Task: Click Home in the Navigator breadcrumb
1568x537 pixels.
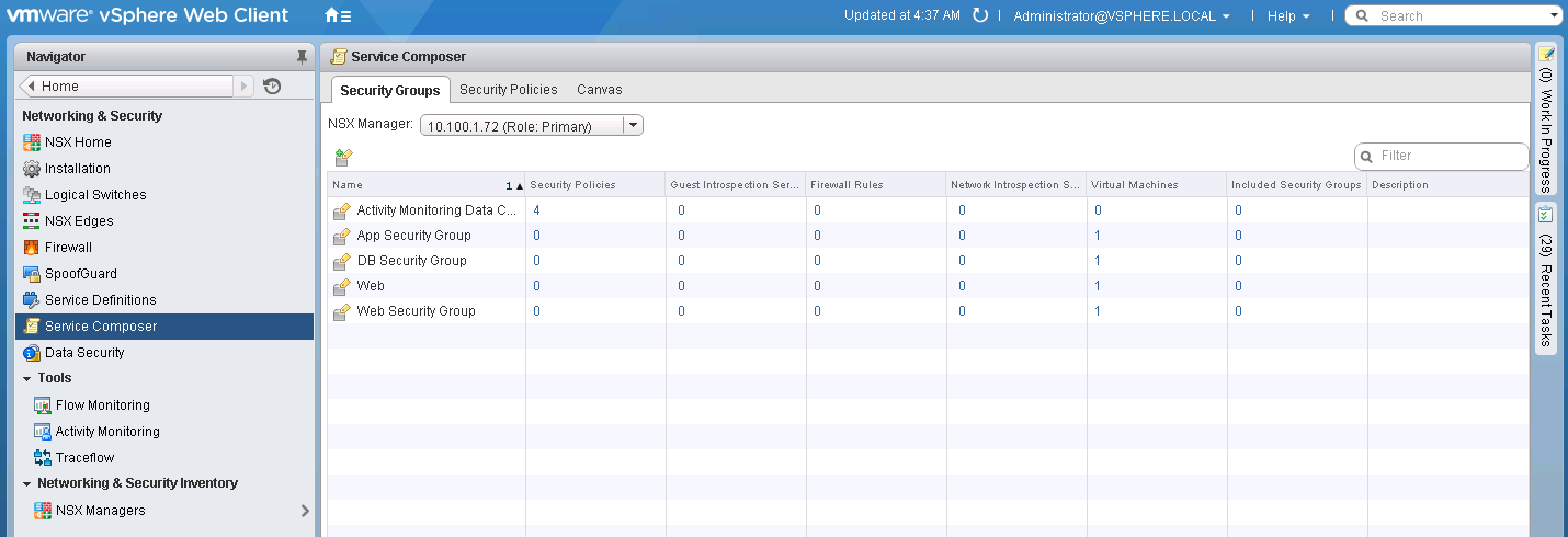Action: pos(60,85)
